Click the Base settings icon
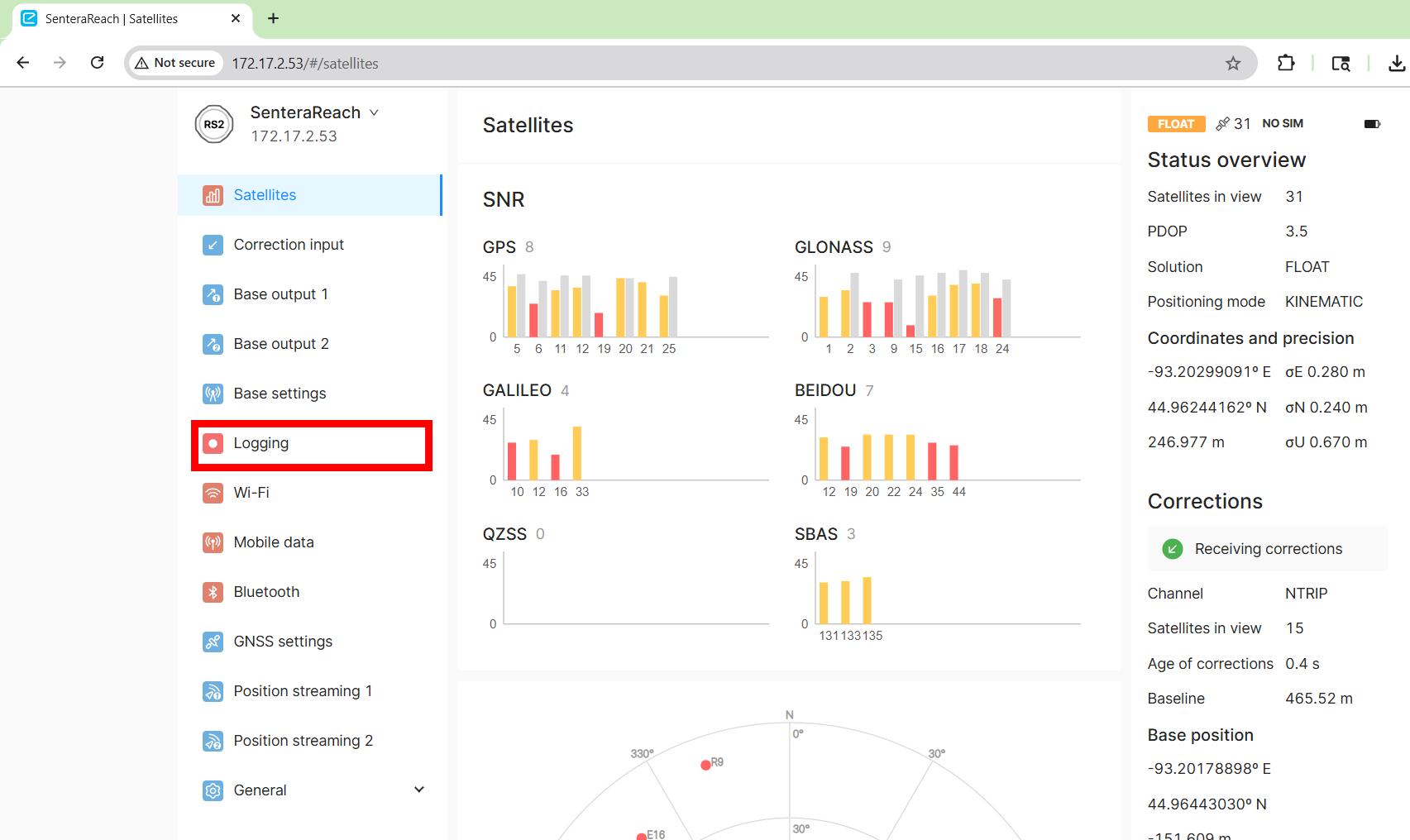This screenshot has width=1410, height=840. point(213,394)
